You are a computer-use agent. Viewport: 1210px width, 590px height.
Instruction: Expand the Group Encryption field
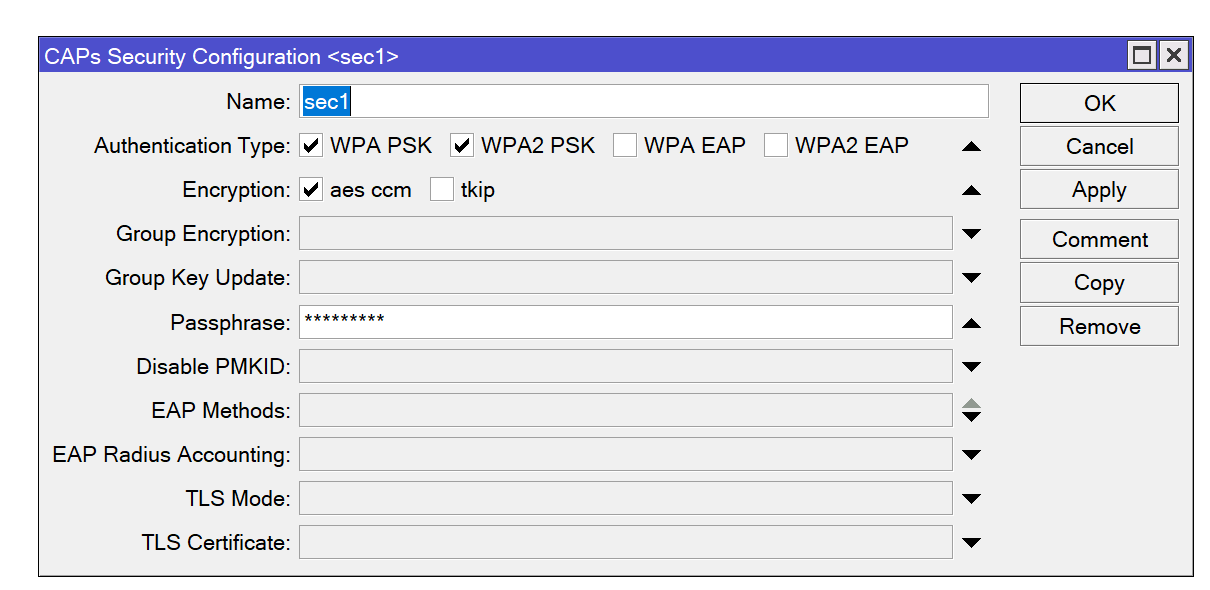point(971,234)
